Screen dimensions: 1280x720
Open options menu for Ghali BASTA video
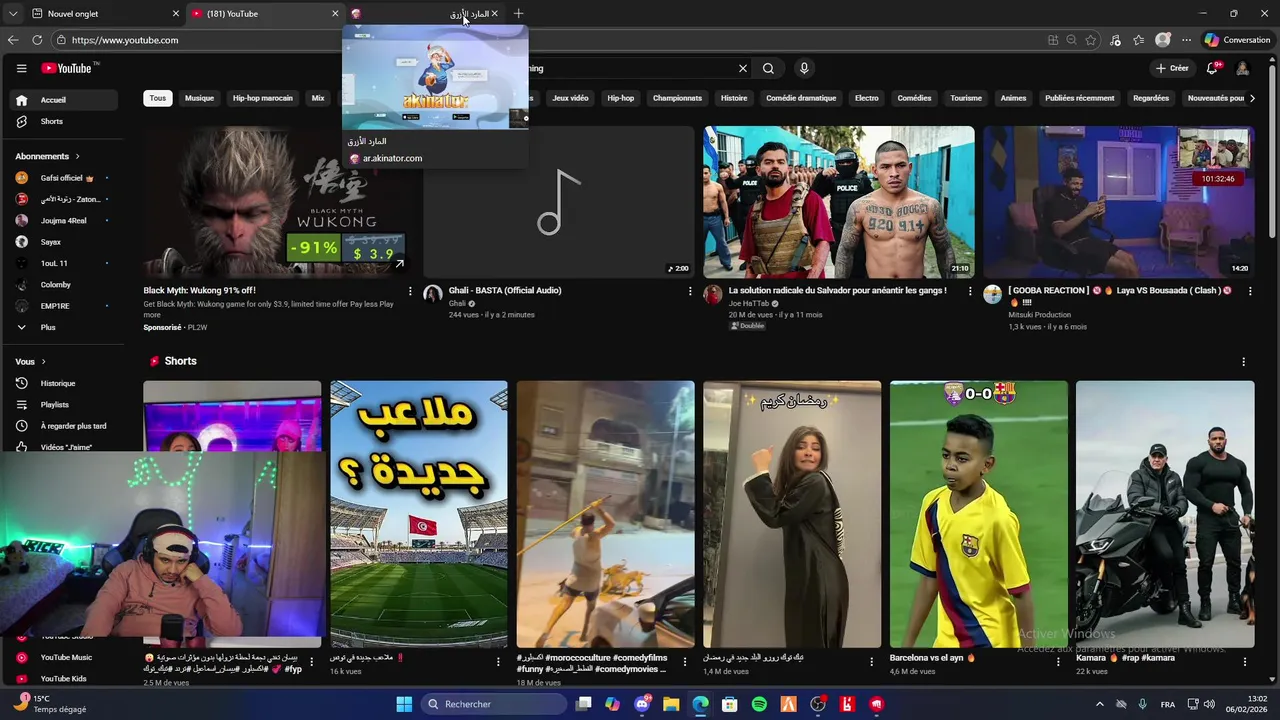pos(689,291)
